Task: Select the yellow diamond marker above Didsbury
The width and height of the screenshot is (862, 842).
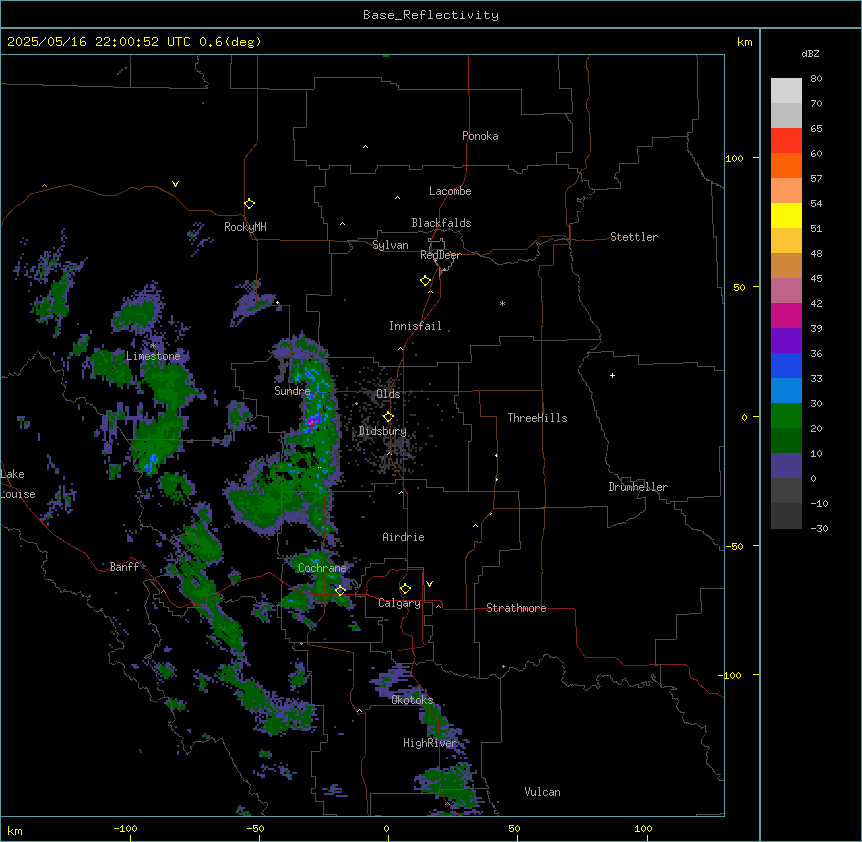Action: pos(388,417)
